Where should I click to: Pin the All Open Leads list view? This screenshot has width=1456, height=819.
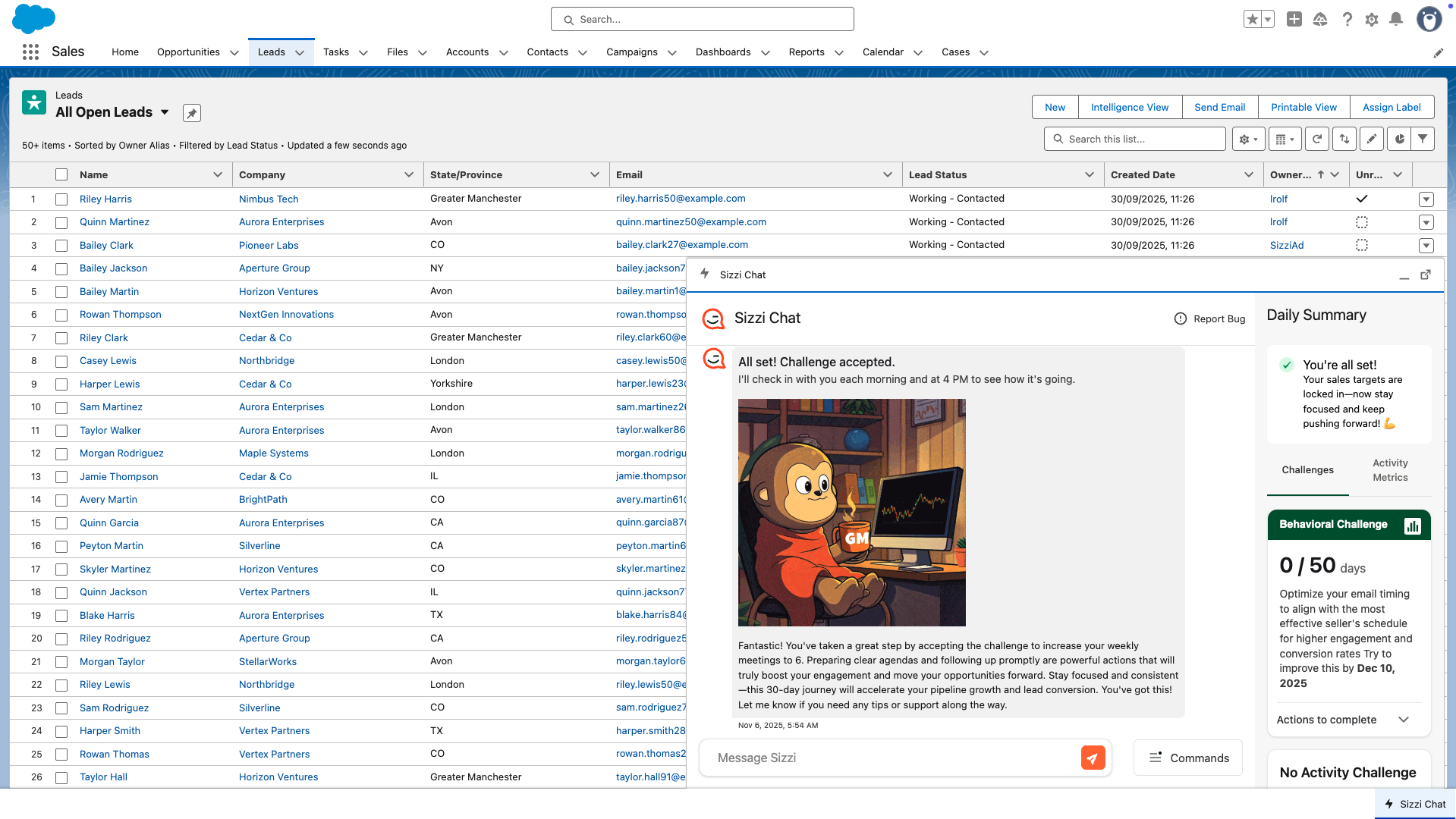pos(192,113)
